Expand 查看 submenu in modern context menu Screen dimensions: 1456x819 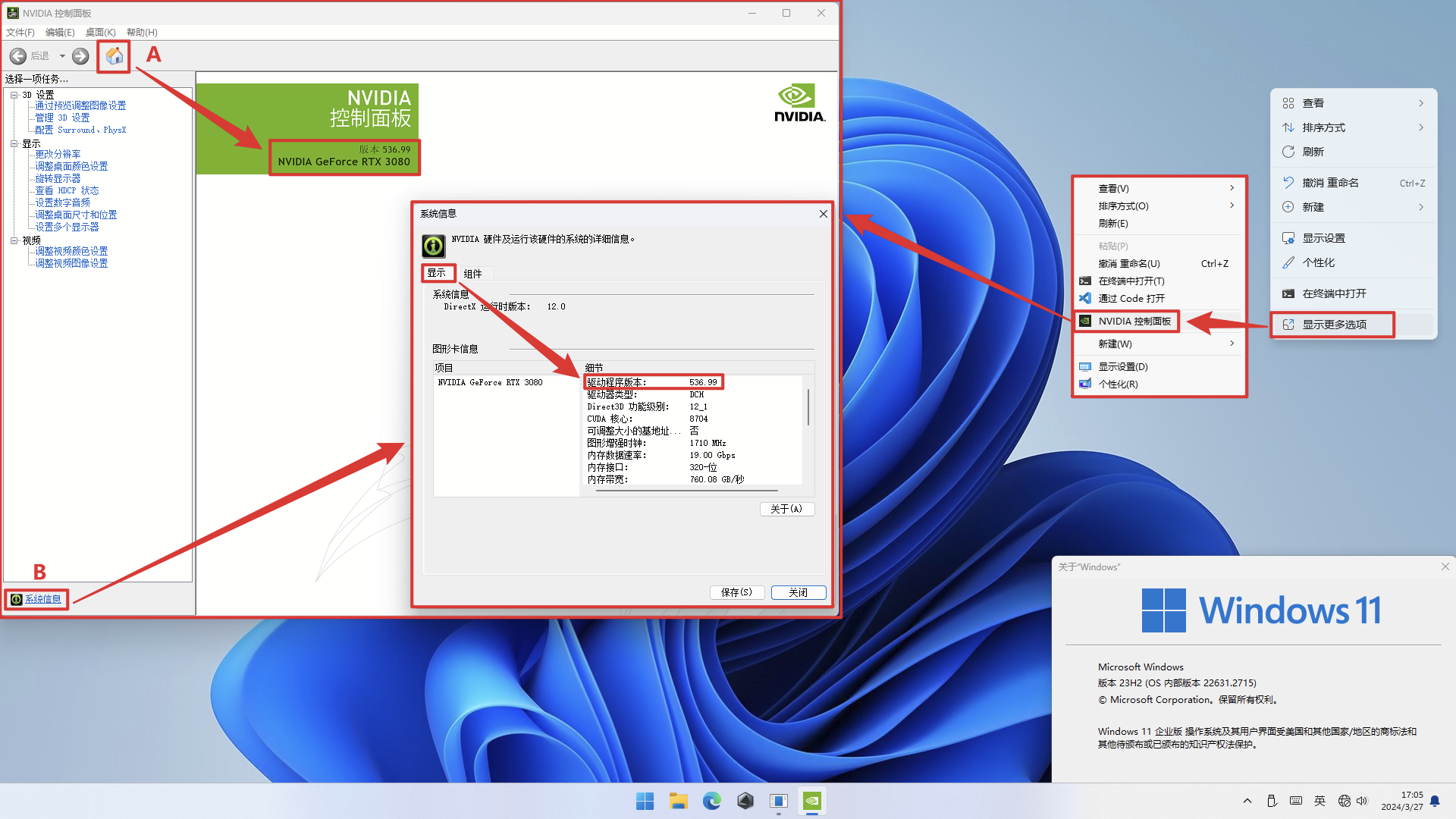[1354, 103]
